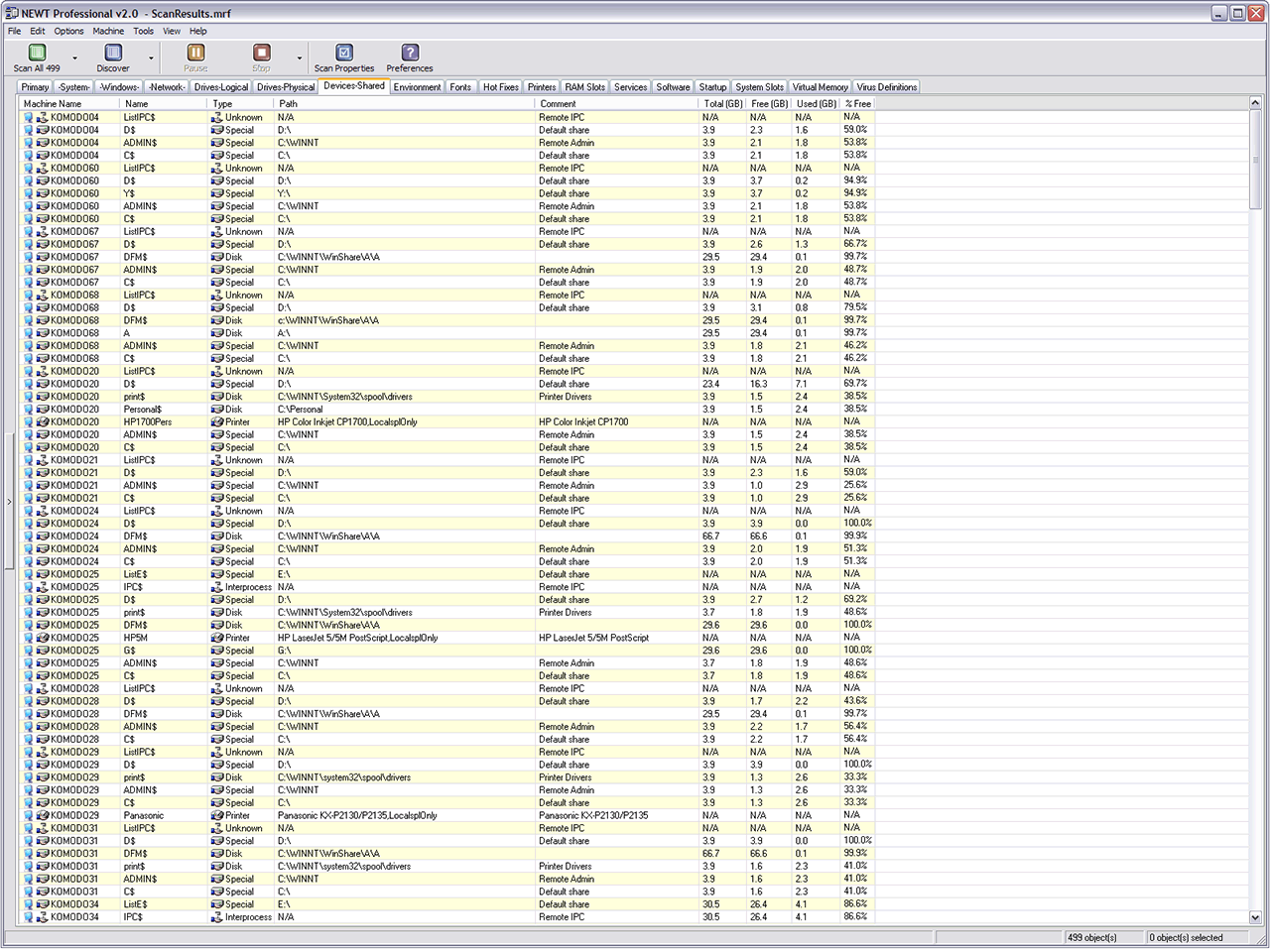Switch to the Drives-Logical tab

(x=221, y=87)
